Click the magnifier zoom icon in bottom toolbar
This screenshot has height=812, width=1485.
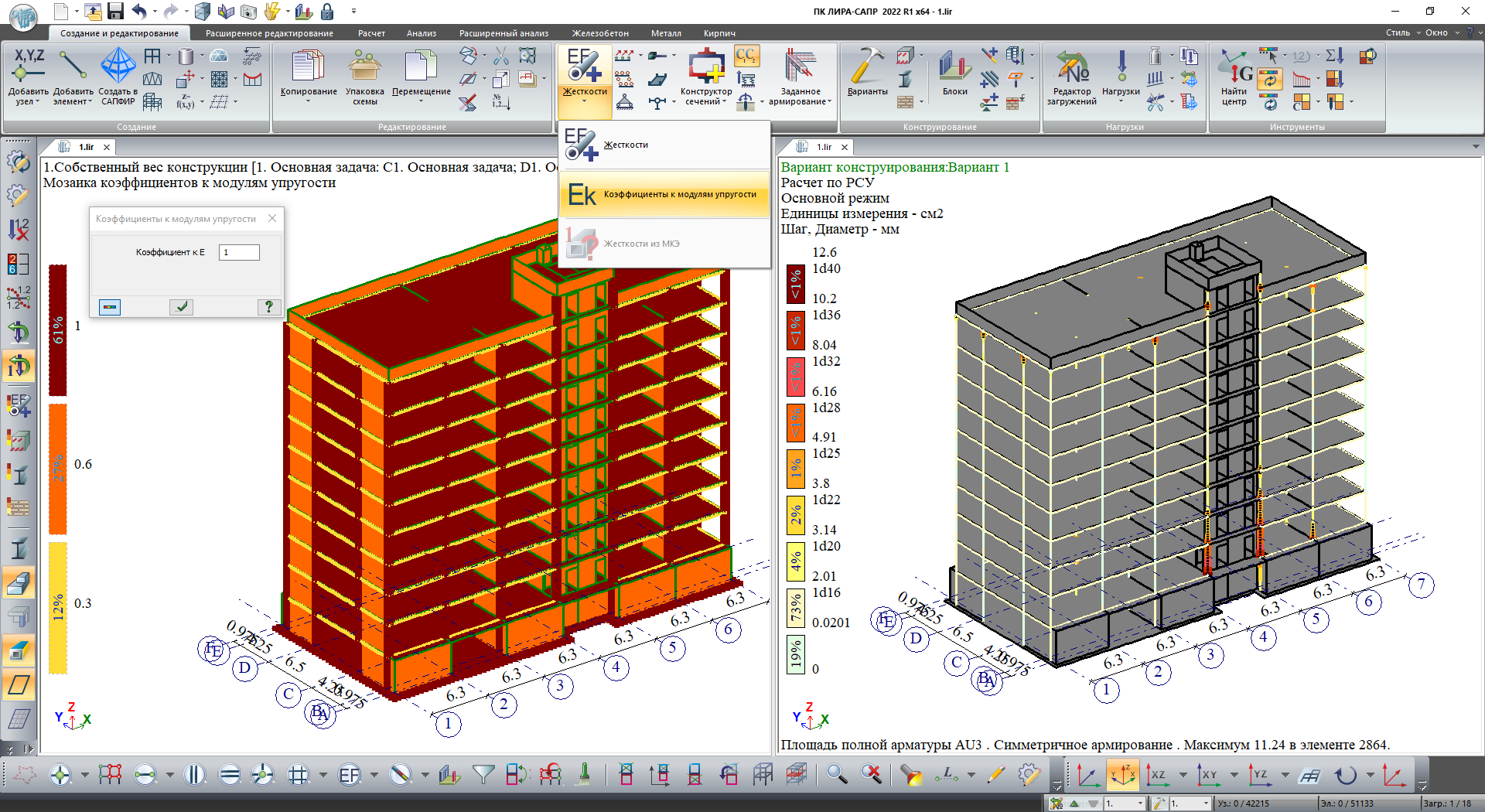(836, 774)
